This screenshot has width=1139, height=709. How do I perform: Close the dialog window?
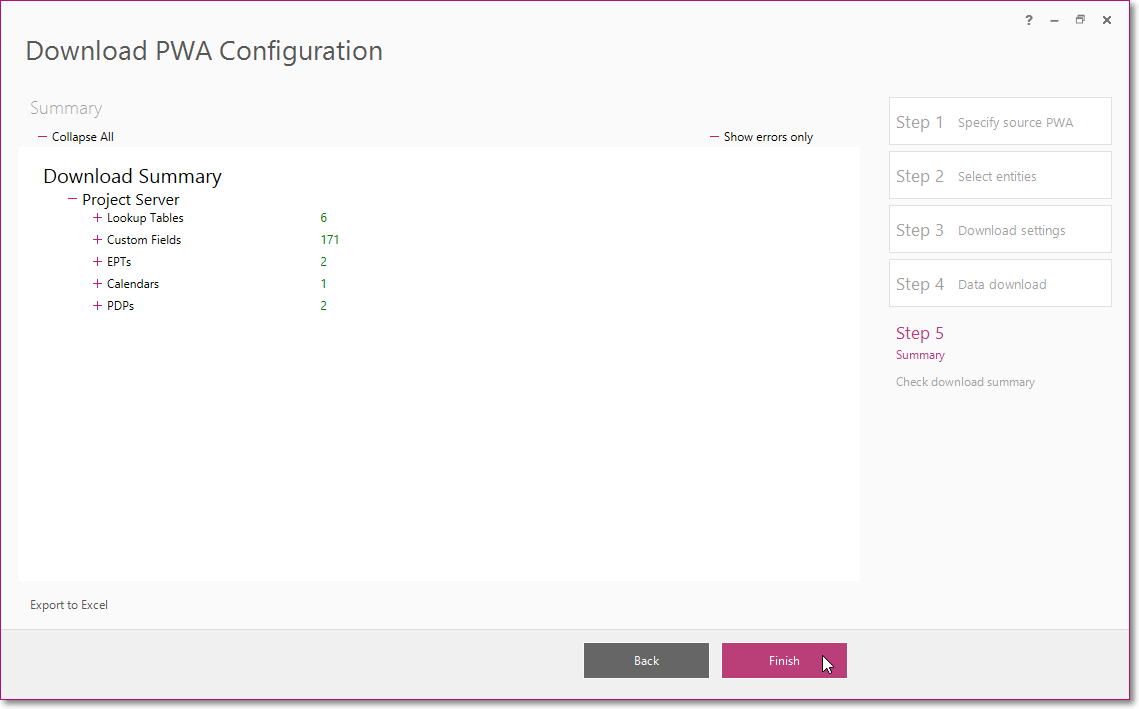point(1107,20)
